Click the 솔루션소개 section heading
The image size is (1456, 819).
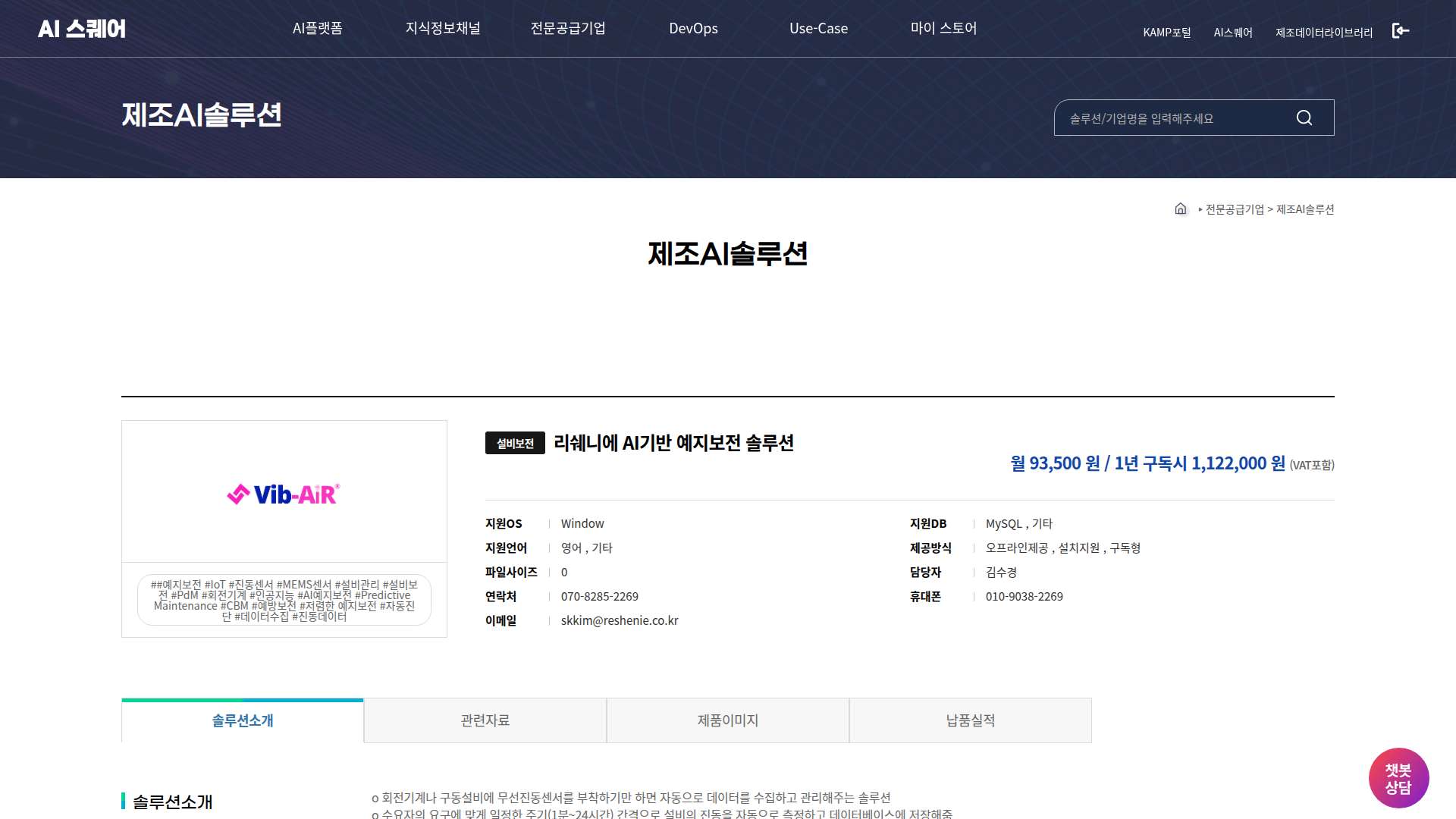[x=172, y=802]
